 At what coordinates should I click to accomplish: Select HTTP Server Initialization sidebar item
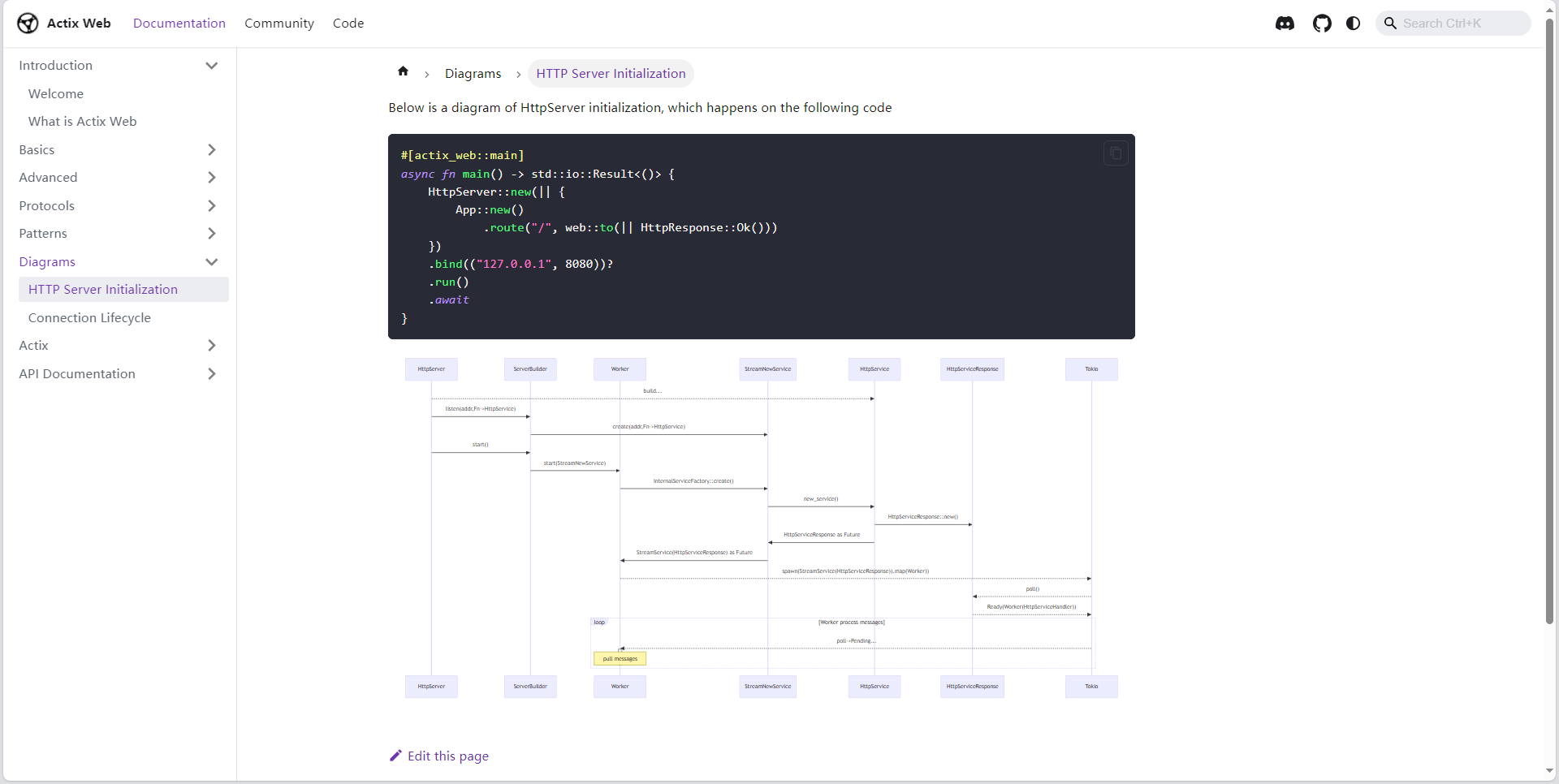pyautogui.click(x=123, y=290)
